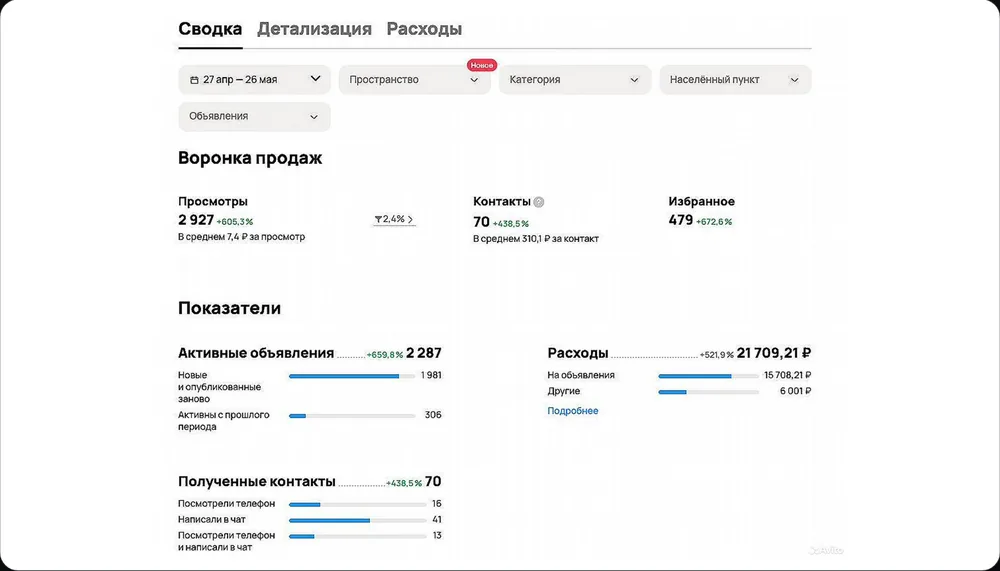Open the date range 27 апр — 26 мая dropdown
This screenshot has width=1000, height=571.
coord(254,80)
